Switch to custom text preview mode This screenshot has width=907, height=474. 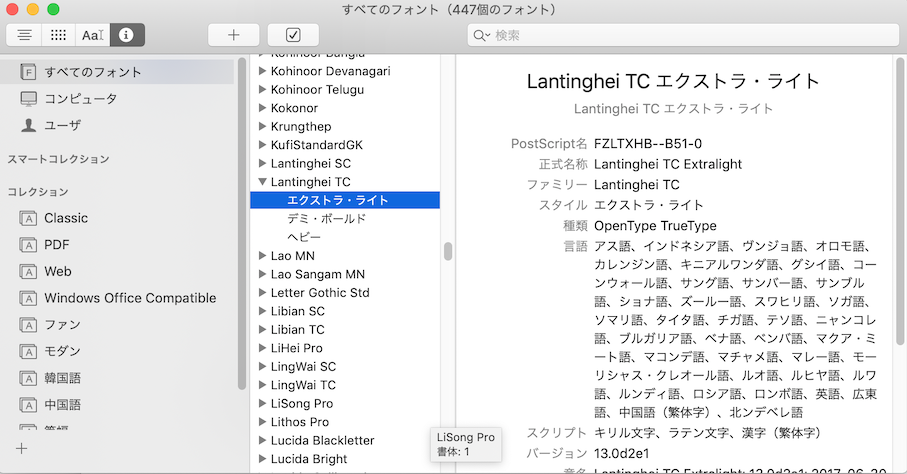click(93, 35)
